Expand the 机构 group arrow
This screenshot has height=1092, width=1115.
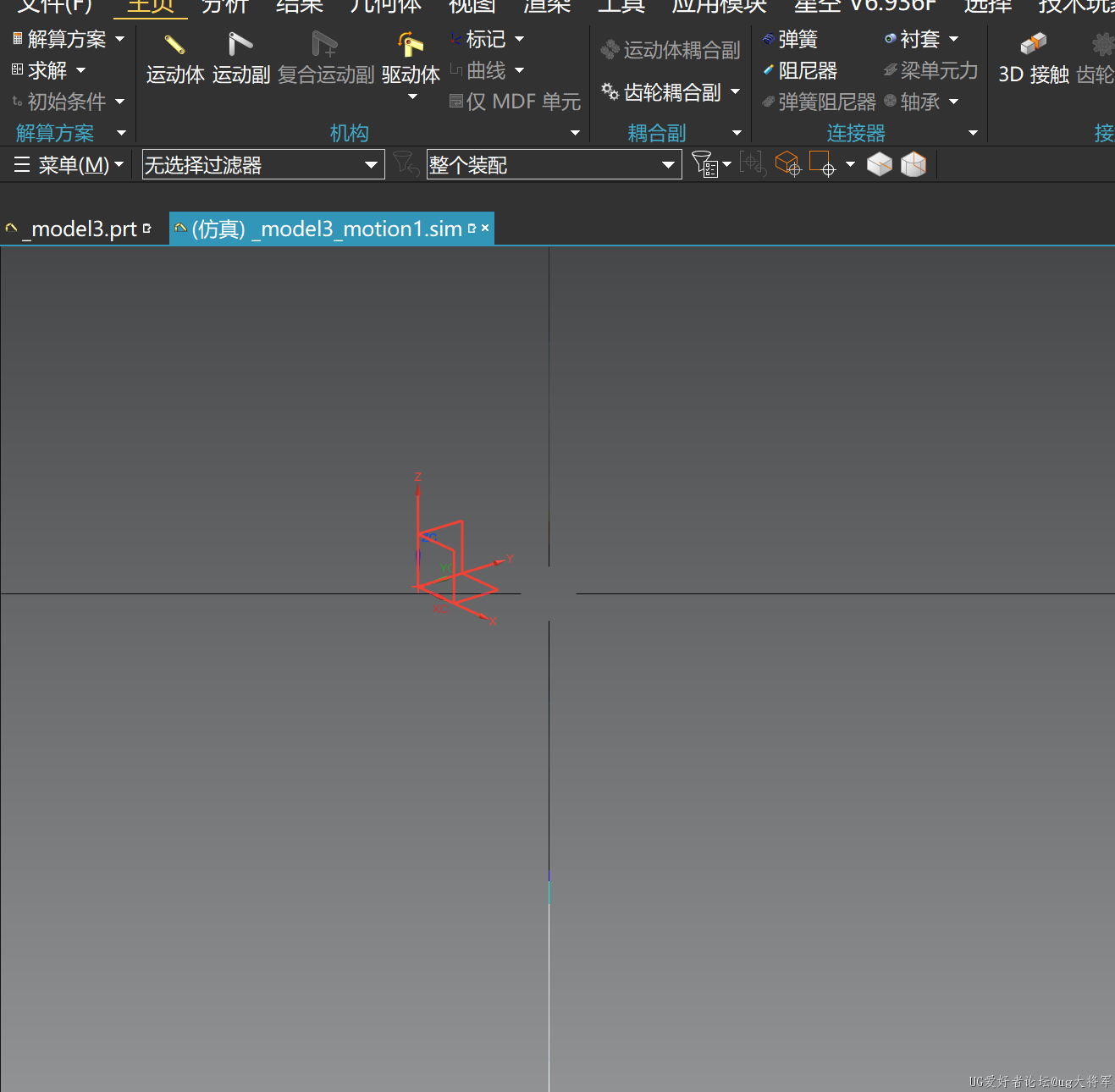coord(576,133)
